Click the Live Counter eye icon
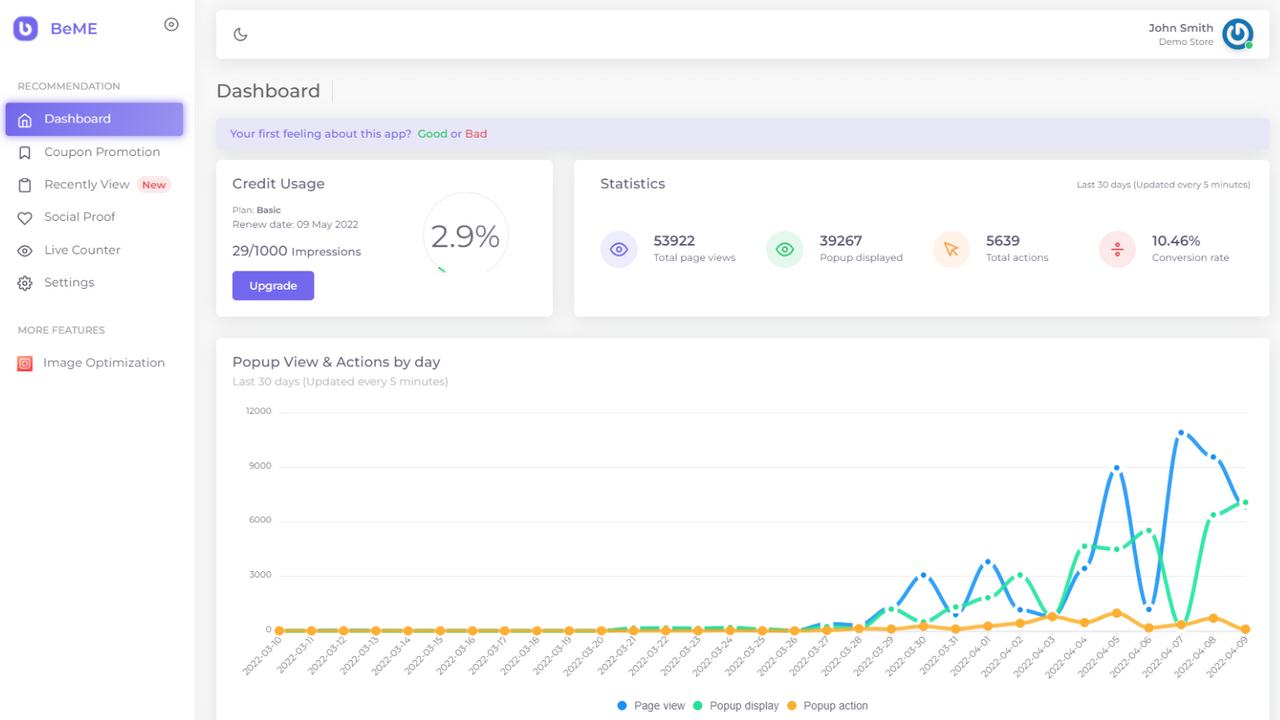The width and height of the screenshot is (1280, 720). pyautogui.click(x=25, y=251)
